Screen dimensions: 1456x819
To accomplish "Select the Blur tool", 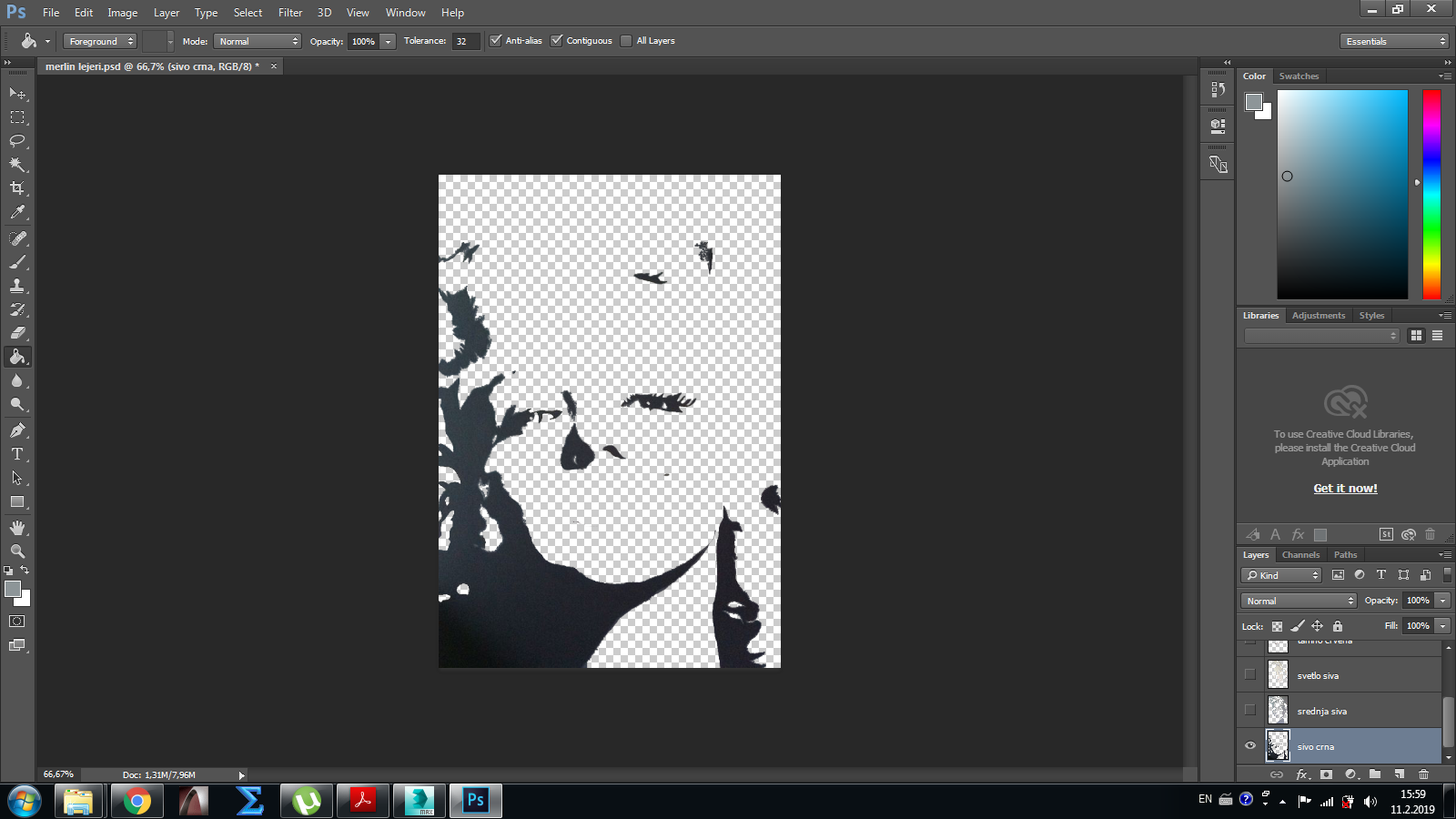I will tap(17, 380).
